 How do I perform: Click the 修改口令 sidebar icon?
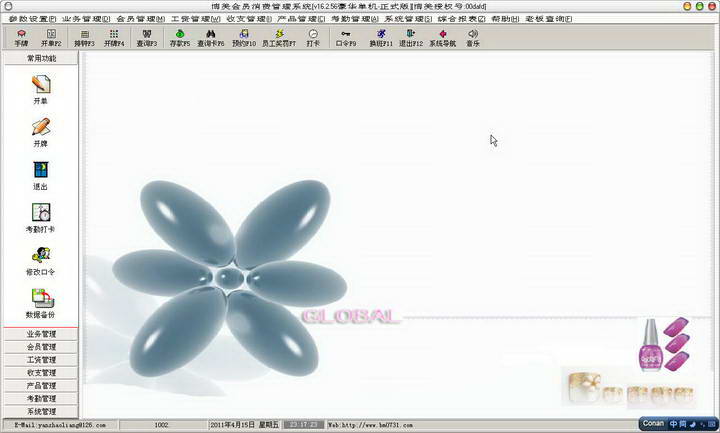[x=41, y=261]
